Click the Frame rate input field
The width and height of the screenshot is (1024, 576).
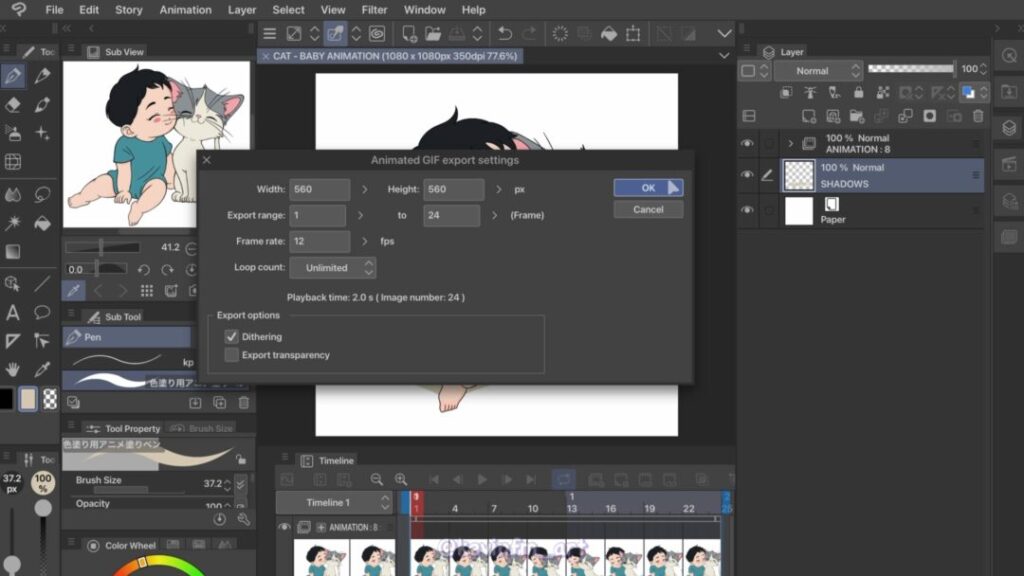[x=320, y=242]
